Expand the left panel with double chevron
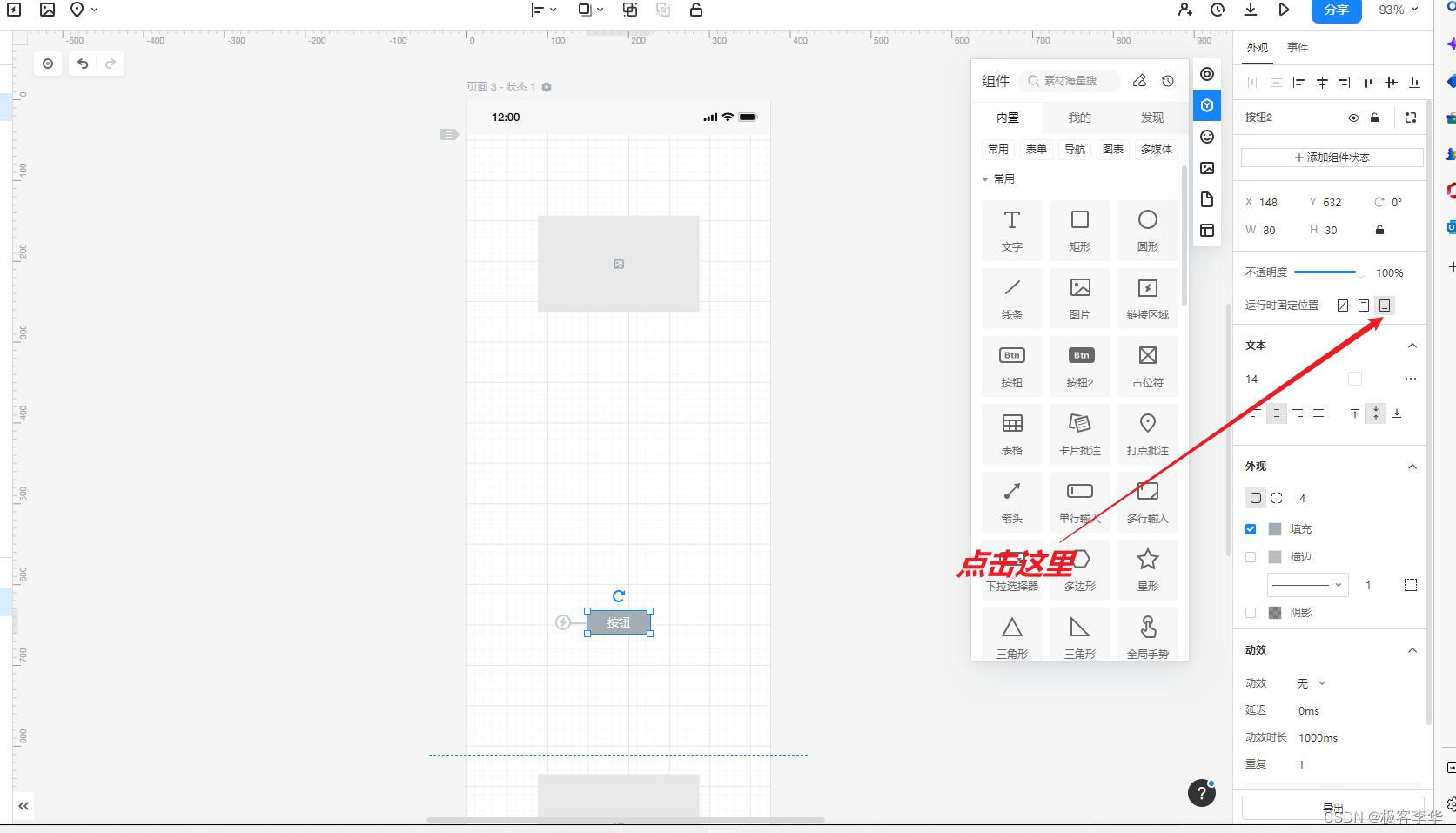The height and width of the screenshot is (833, 1456). coord(23,806)
